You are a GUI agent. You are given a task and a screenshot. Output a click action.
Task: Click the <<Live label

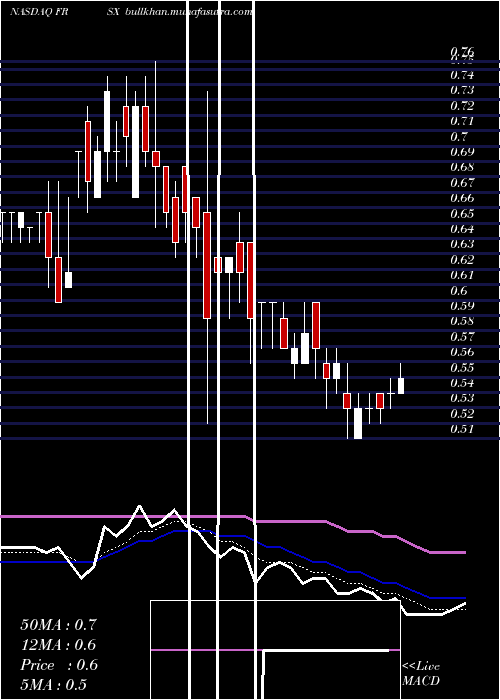coord(421,667)
